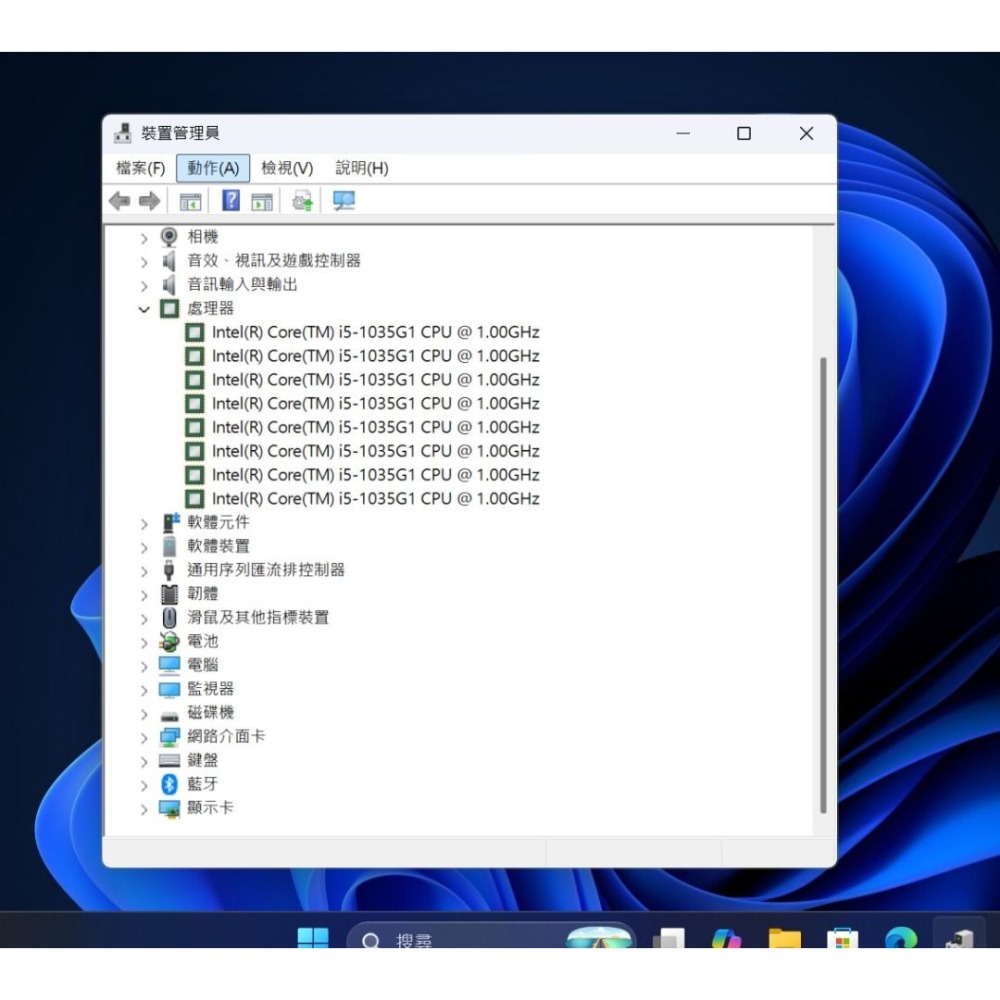Image resolution: width=1000 pixels, height=1000 pixels.
Task: Toggle the show/hide console tree toolbar icon
Action: (190, 202)
